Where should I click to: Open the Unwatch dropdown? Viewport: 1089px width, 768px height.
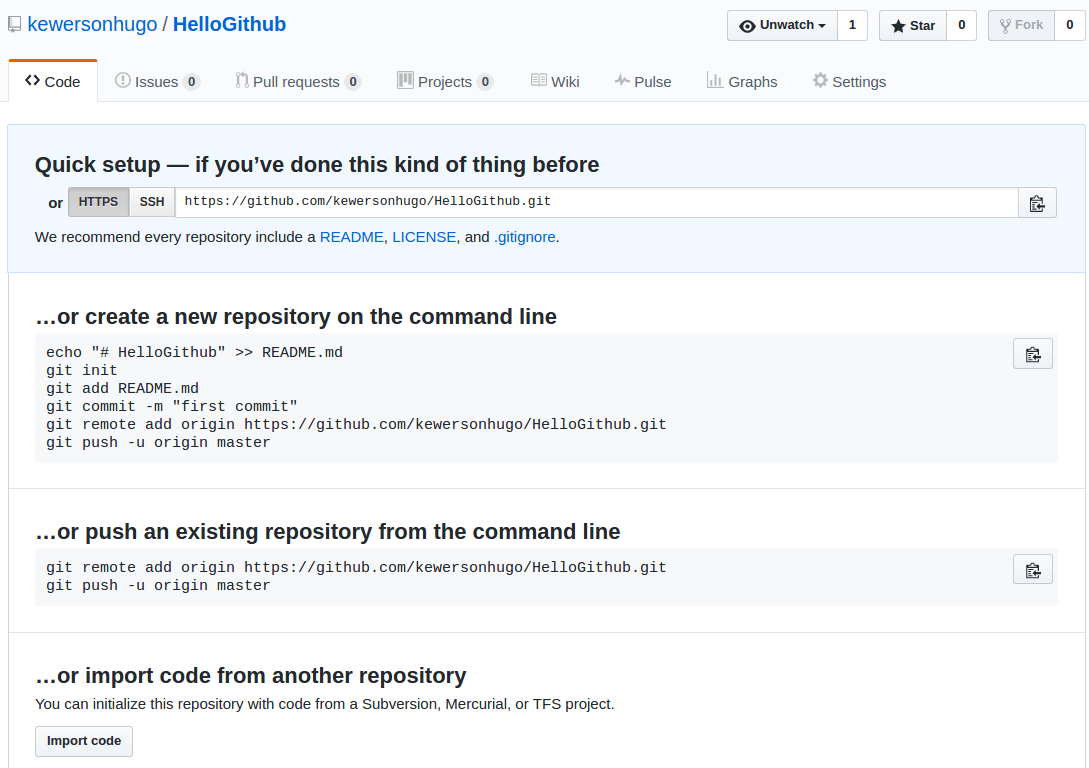pos(782,25)
